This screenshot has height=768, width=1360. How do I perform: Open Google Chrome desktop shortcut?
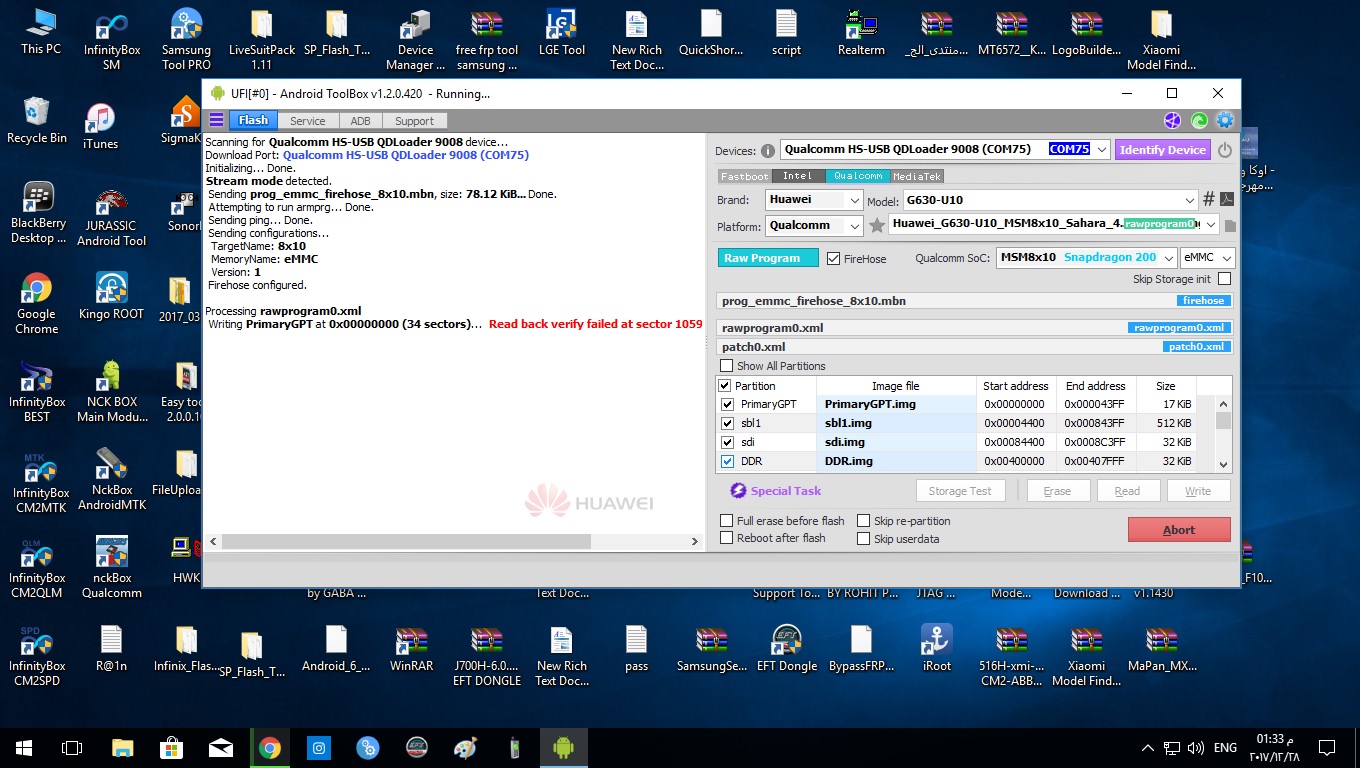pos(37,304)
